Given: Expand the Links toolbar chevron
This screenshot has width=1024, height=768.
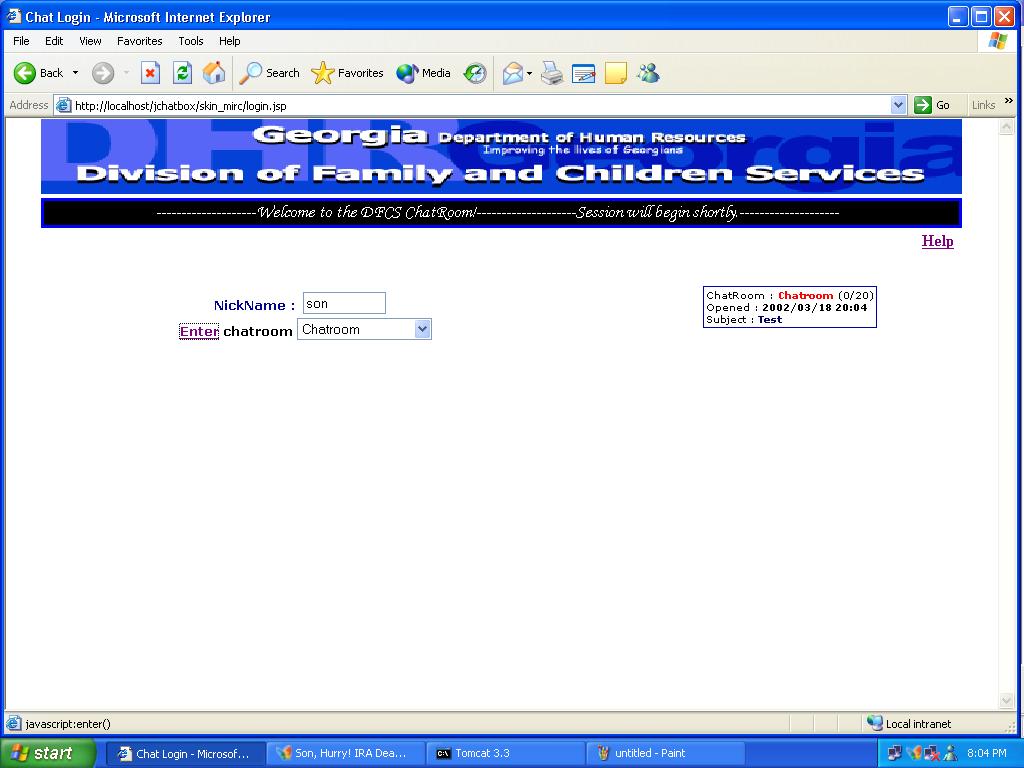Looking at the screenshot, I should (1009, 101).
